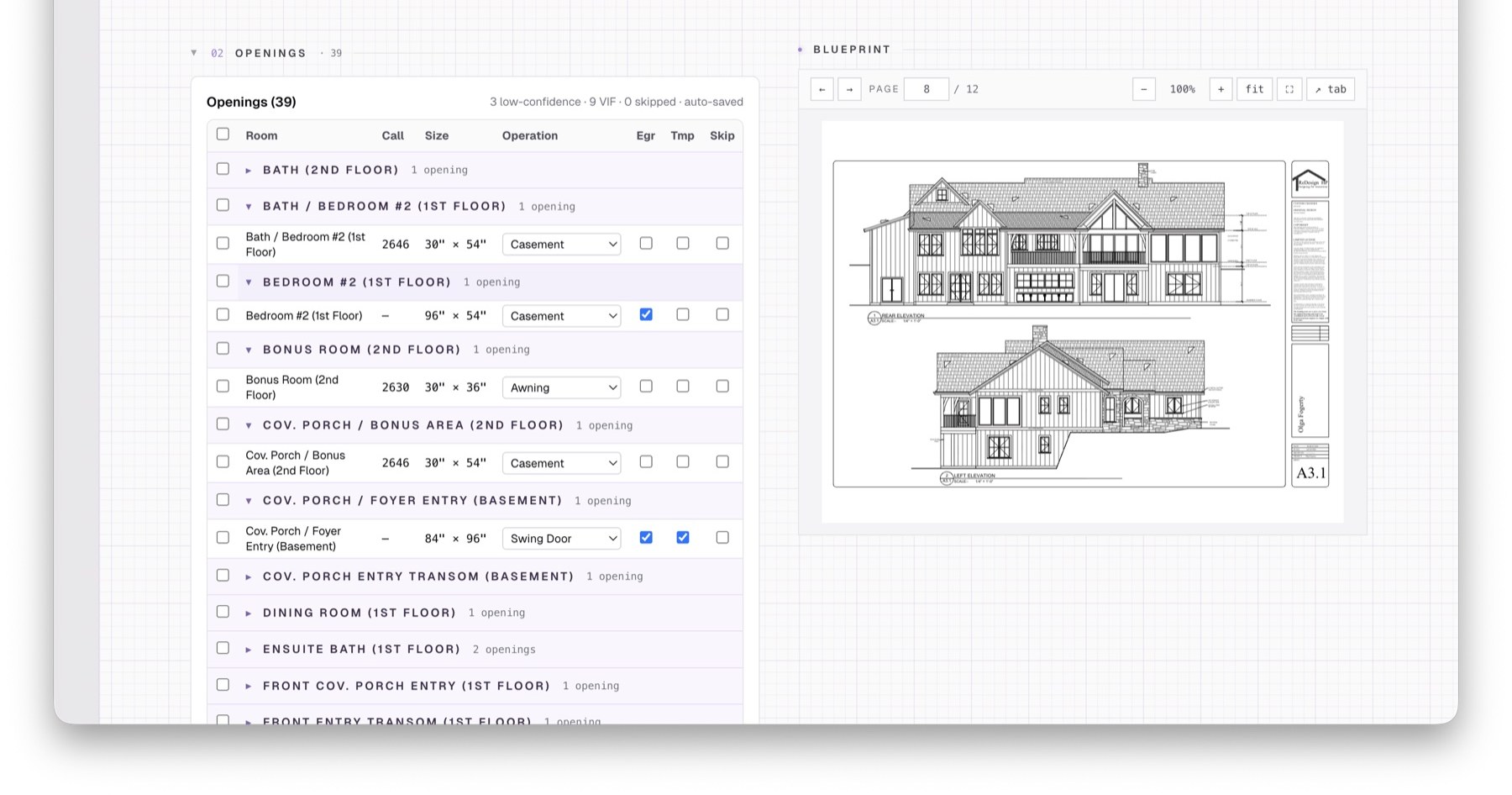1512x795 pixels.
Task: Enable Tempered for Bedroom #2 (1st Floor)
Action: (683, 314)
